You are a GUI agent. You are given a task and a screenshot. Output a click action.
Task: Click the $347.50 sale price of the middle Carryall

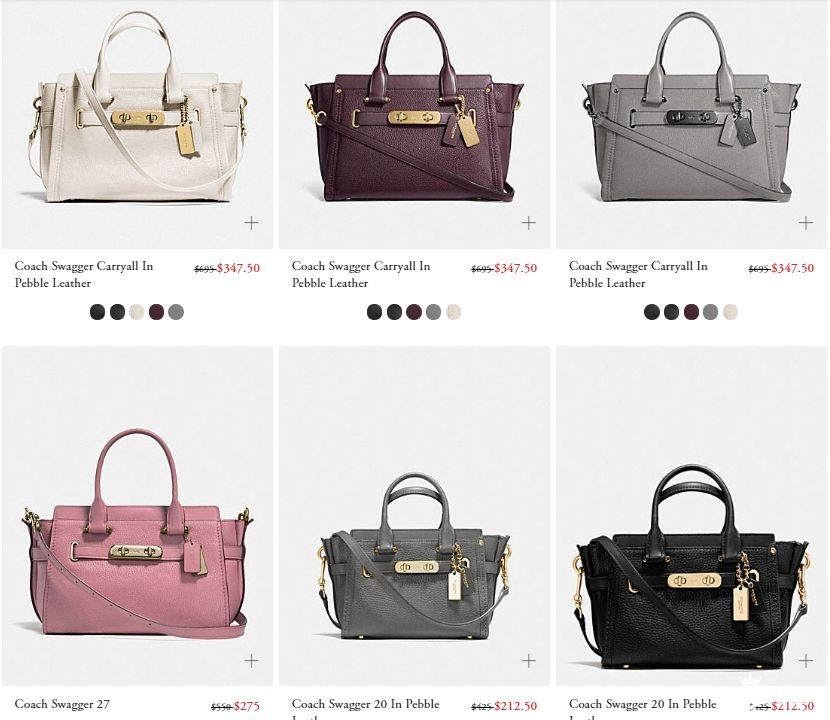515,268
